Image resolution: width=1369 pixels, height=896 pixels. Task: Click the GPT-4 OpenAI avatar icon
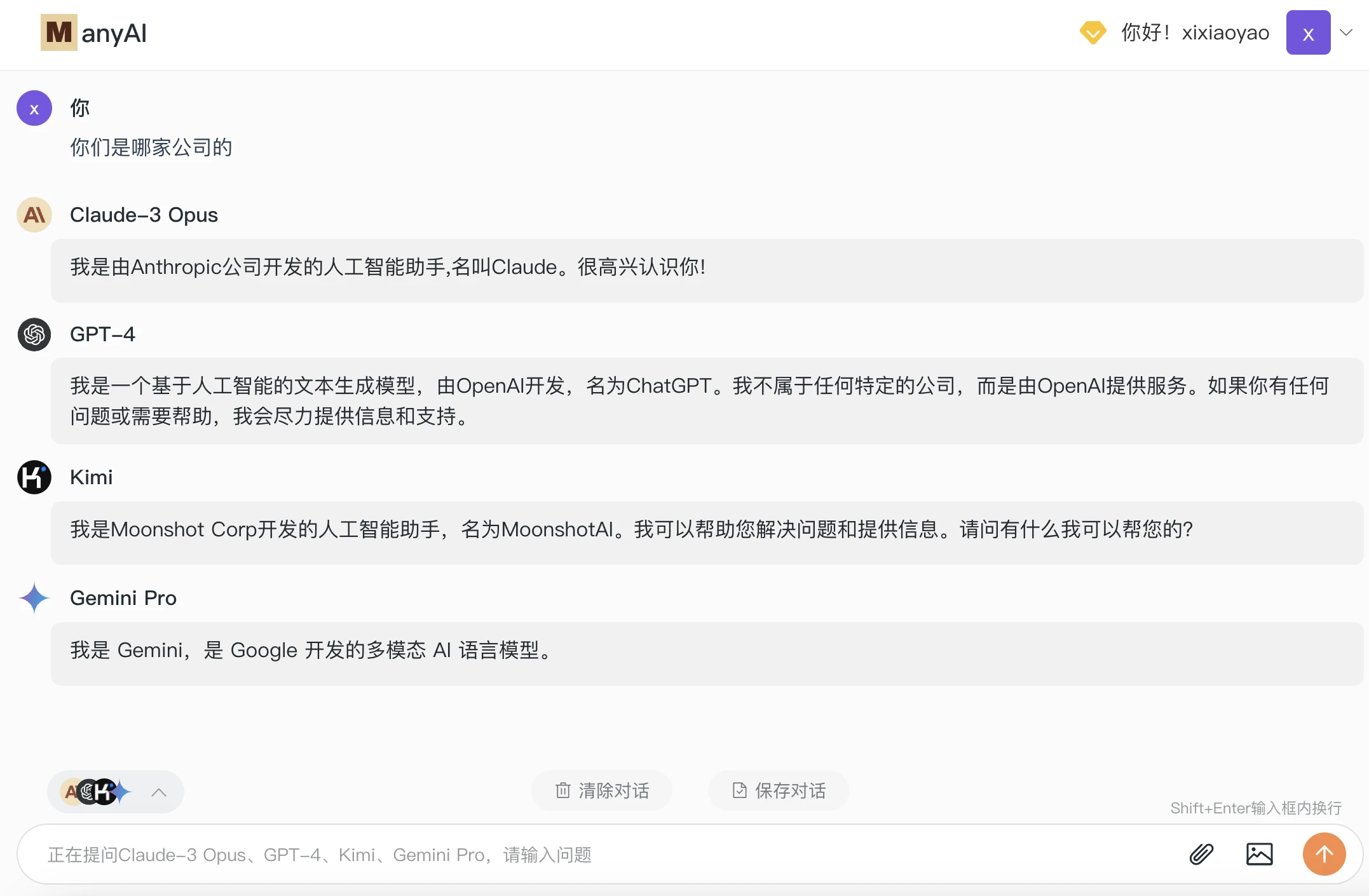coord(34,335)
